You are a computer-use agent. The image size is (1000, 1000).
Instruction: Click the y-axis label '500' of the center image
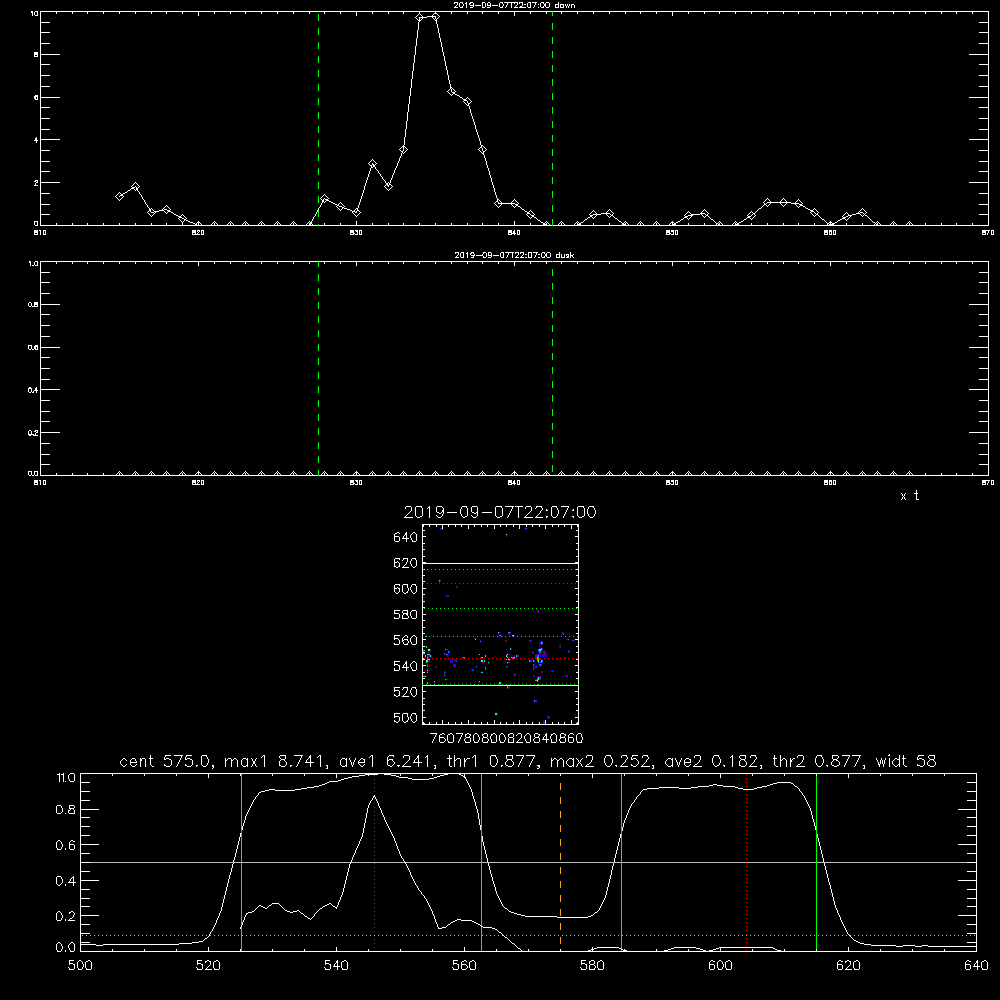(405, 718)
